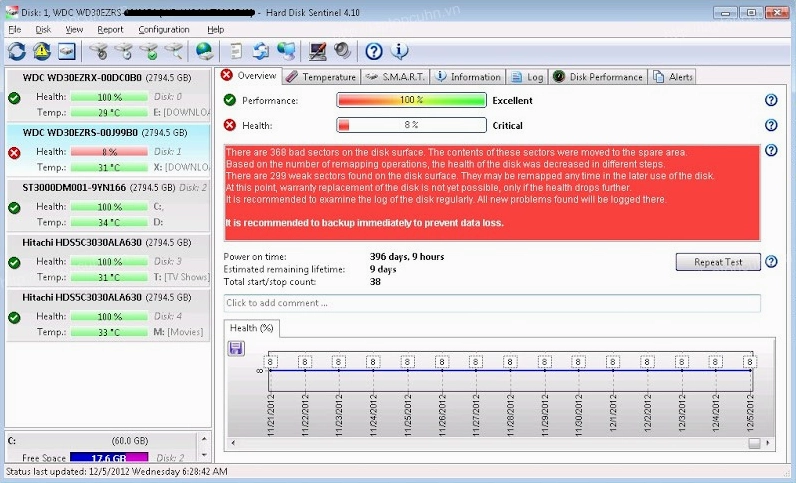Click the partition list scroll up arrow

[x=204, y=438]
